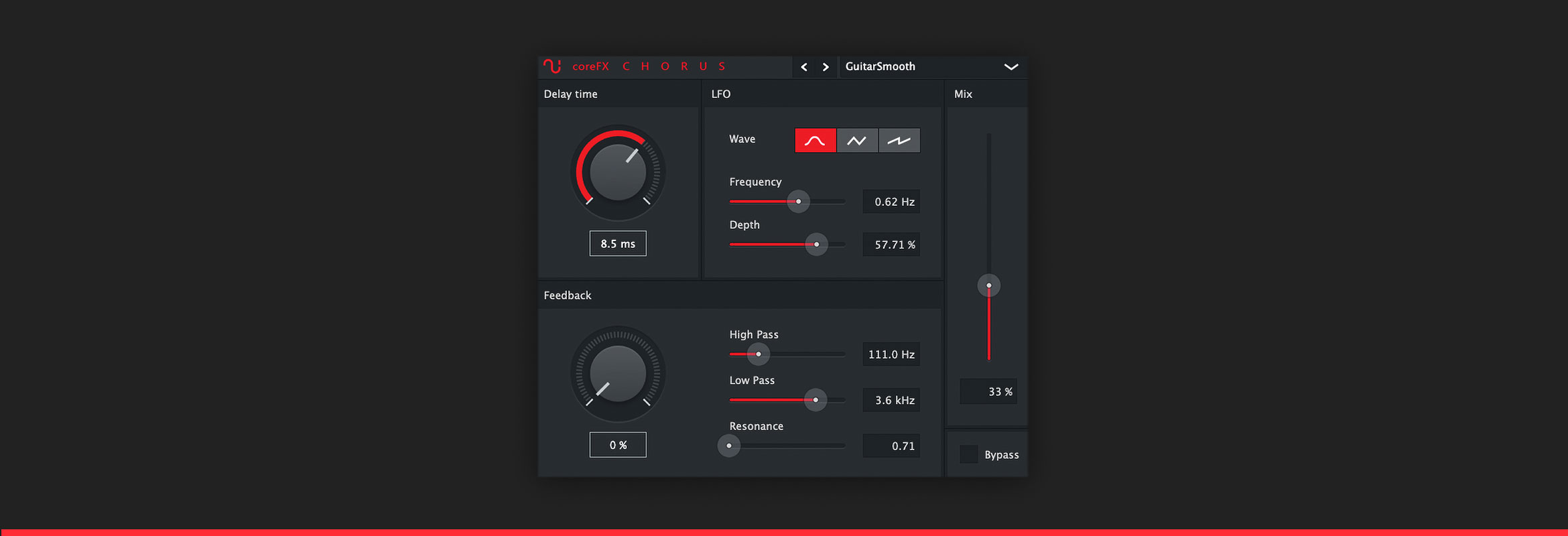This screenshot has height=536, width=1568.
Task: Click the Low Pass slider handle
Action: click(x=815, y=400)
